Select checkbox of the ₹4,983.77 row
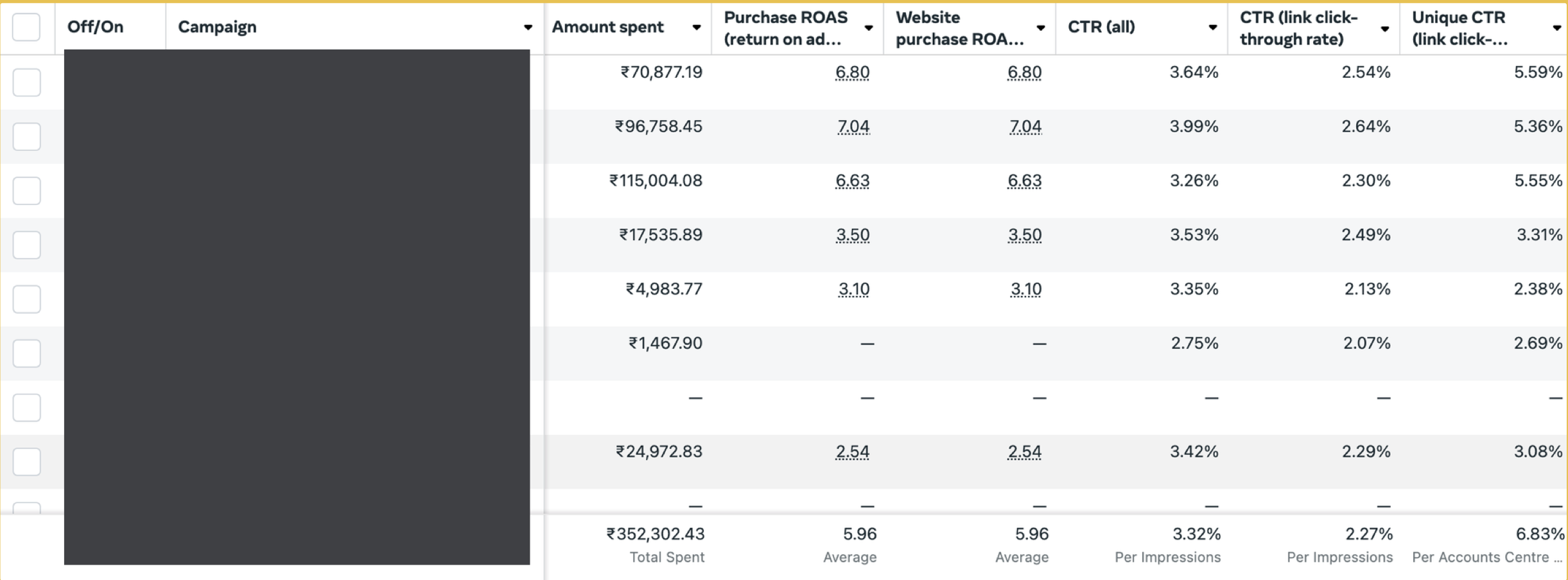 pyautogui.click(x=26, y=299)
